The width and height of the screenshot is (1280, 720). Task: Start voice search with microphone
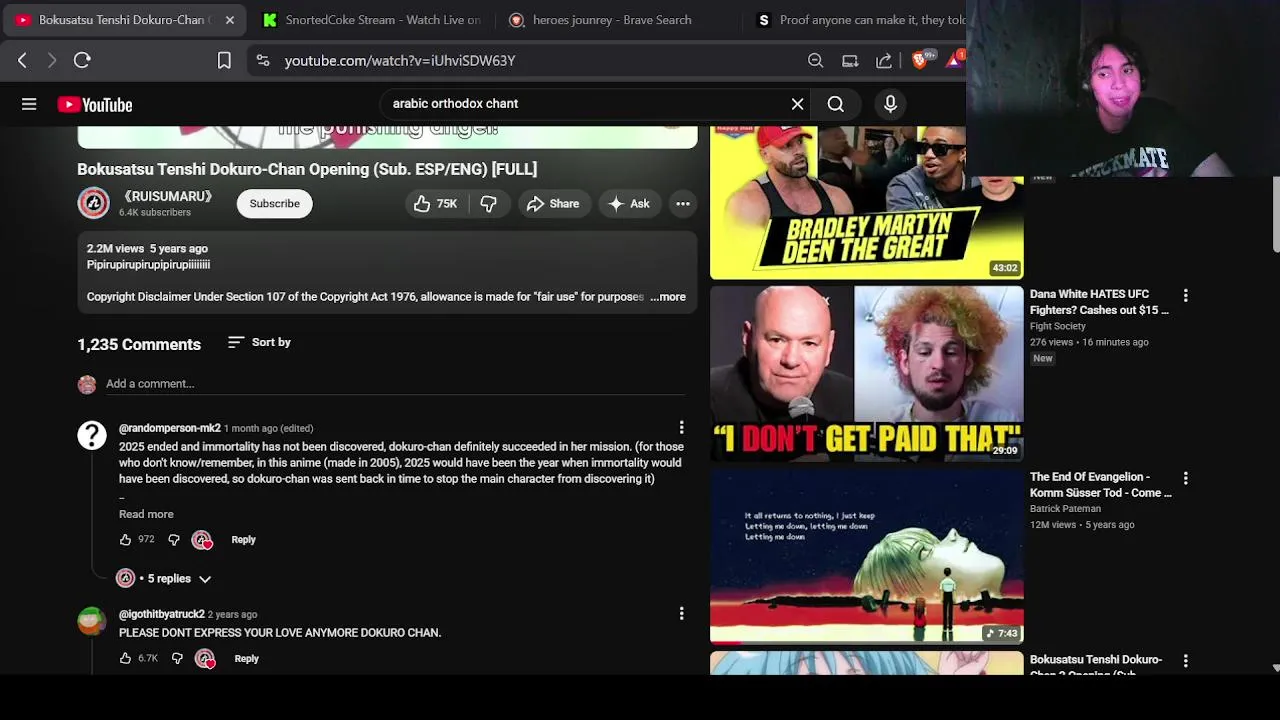pyautogui.click(x=890, y=104)
